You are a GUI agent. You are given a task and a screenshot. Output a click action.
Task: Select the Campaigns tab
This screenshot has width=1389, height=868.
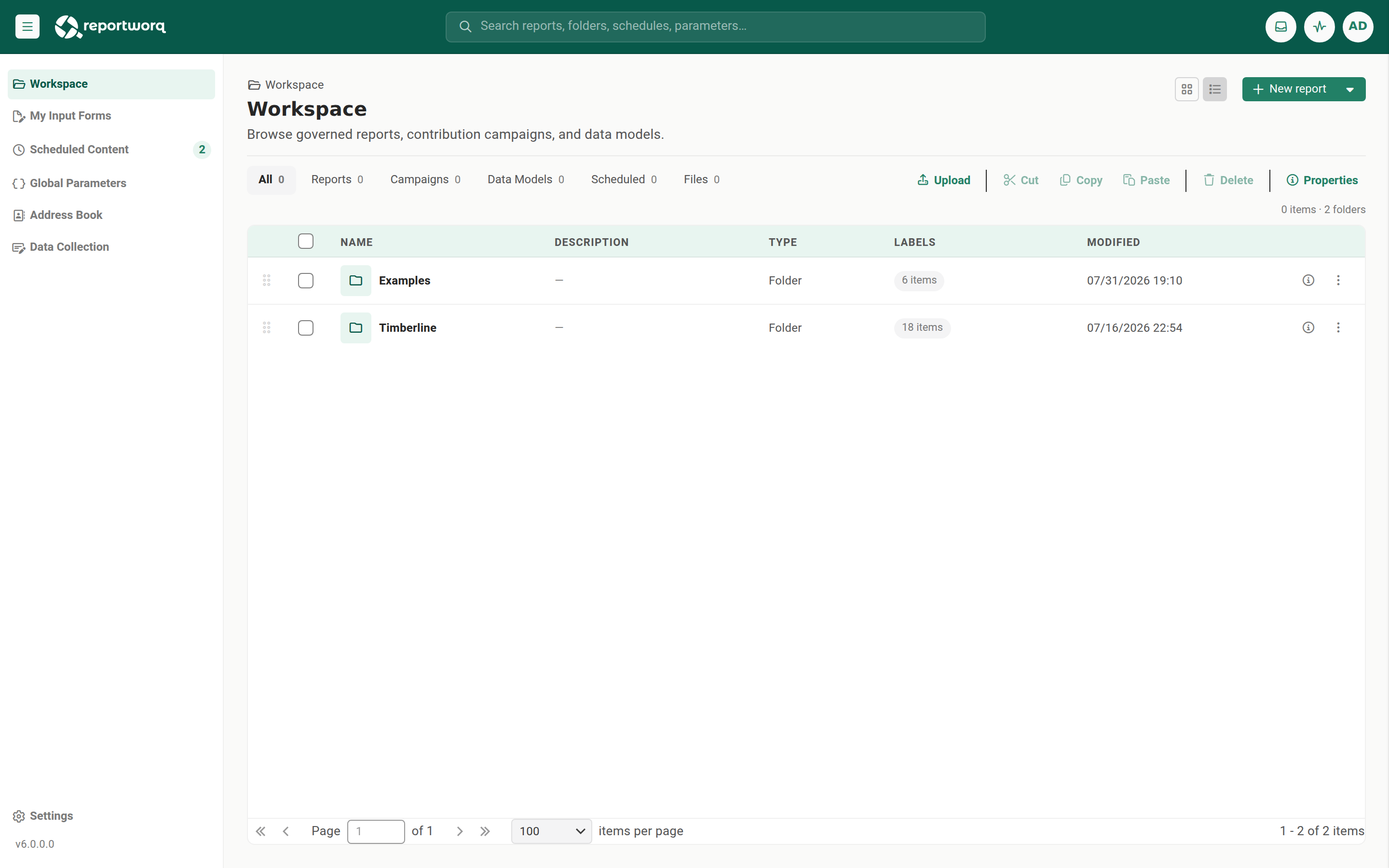point(425,180)
